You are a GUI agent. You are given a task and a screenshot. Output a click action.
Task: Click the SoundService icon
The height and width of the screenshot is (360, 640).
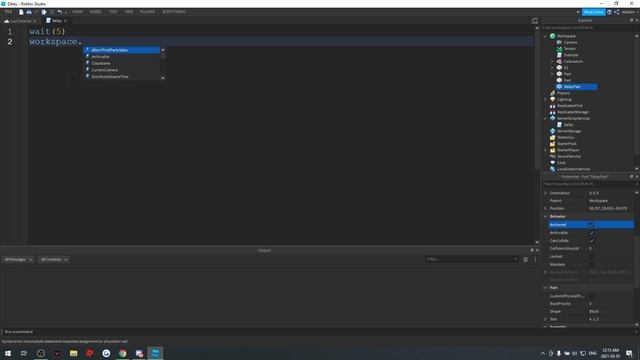click(553, 156)
